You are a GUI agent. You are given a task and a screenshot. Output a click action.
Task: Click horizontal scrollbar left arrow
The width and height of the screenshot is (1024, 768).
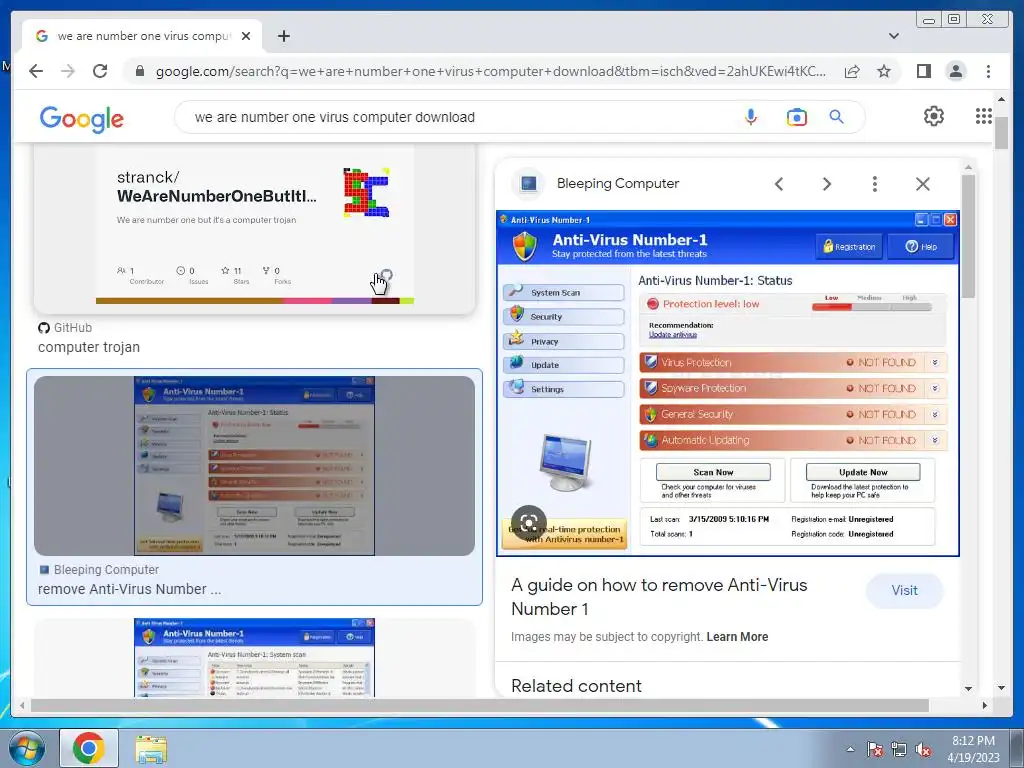point(22,705)
